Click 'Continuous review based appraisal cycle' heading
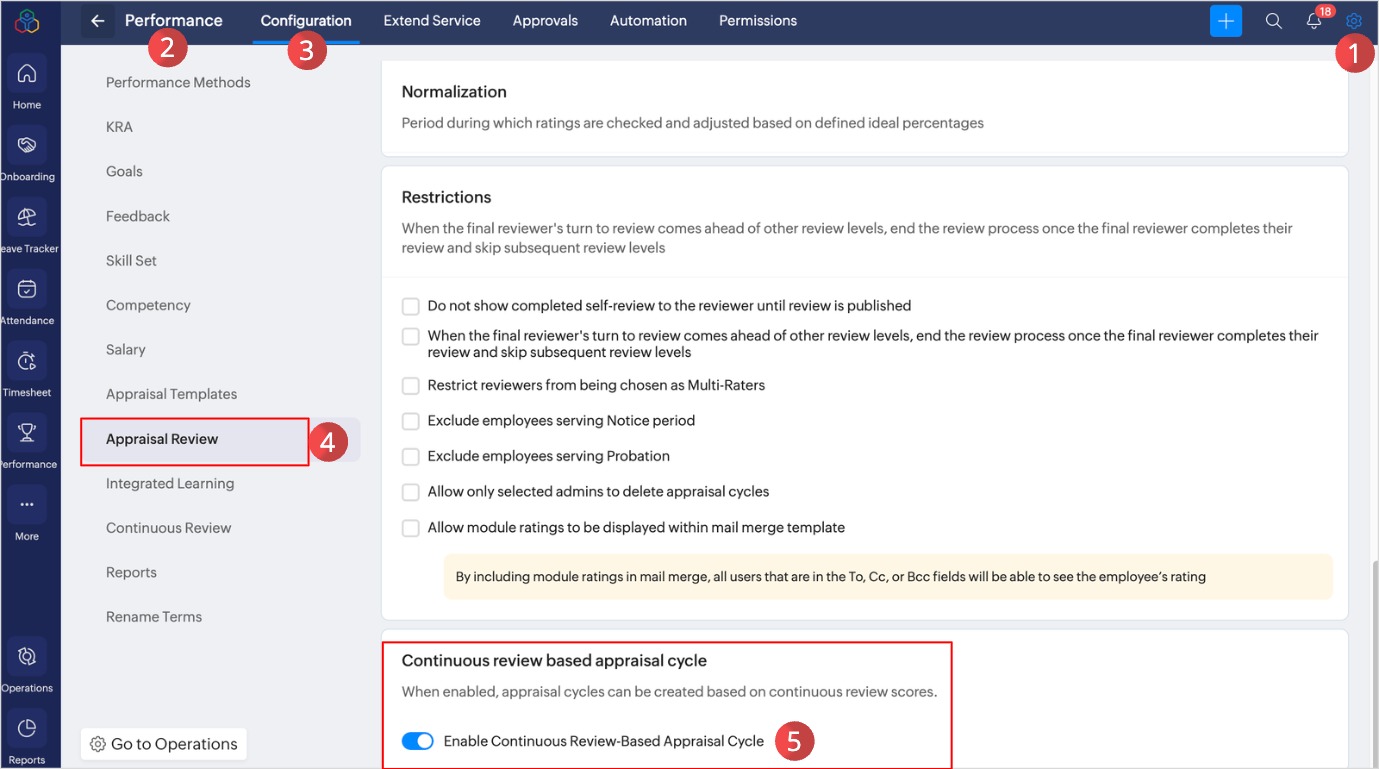 tap(554, 661)
